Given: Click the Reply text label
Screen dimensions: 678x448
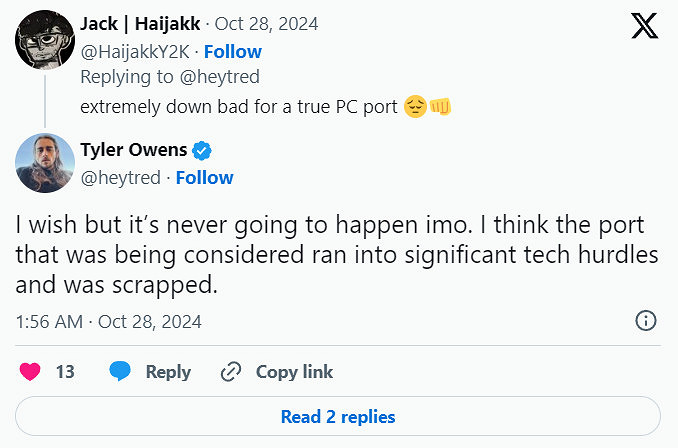Looking at the screenshot, I should click(168, 371).
